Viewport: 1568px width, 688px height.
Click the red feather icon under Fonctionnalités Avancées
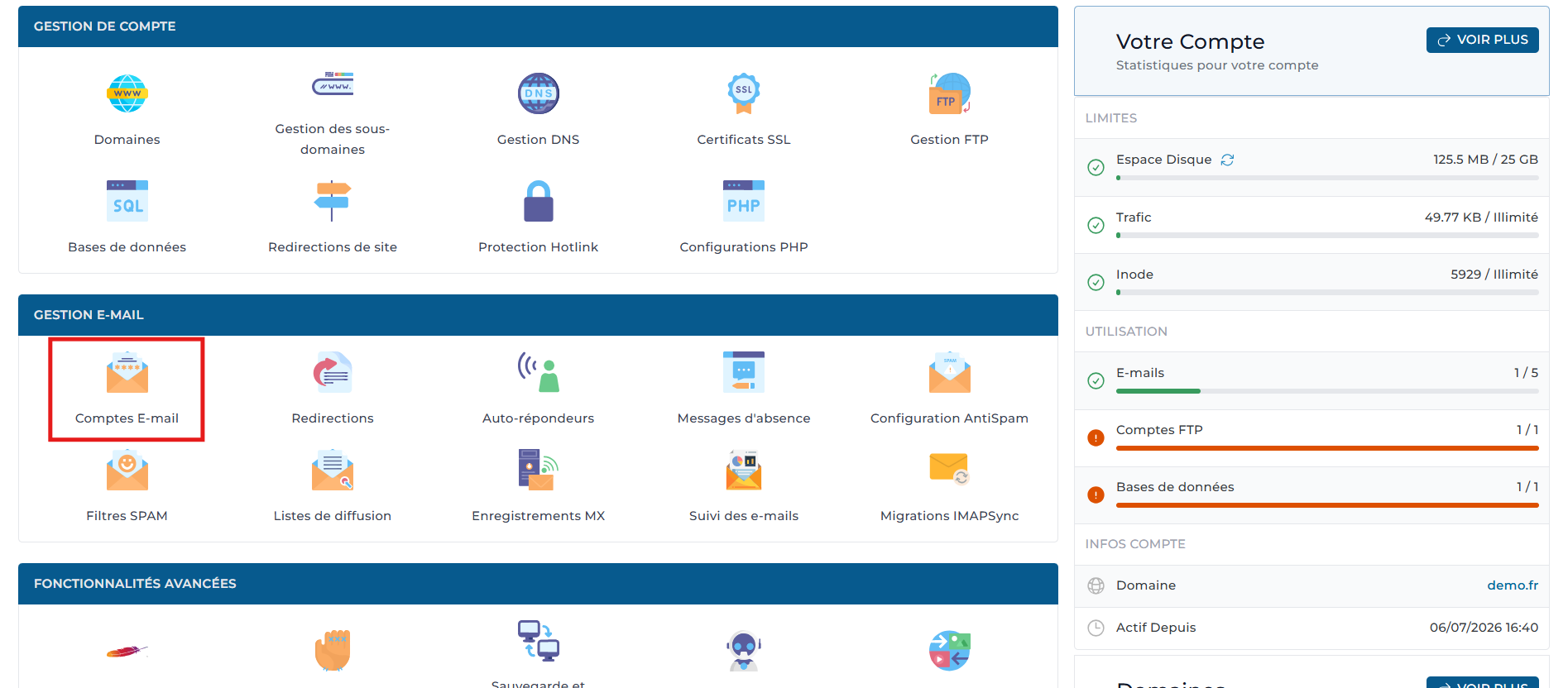click(x=127, y=652)
